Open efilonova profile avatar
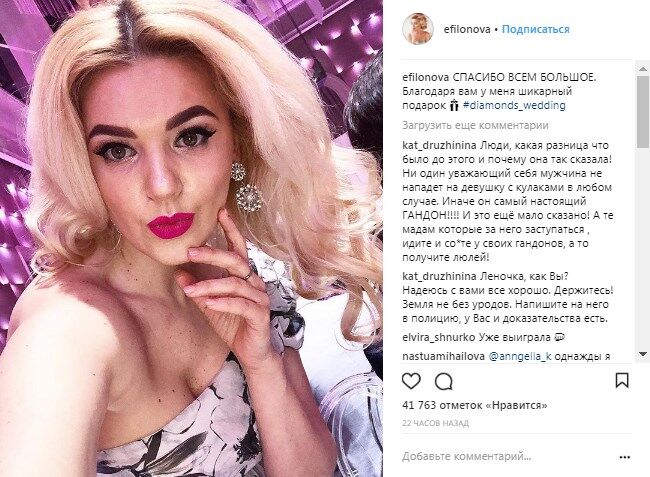This screenshot has height=477, width=650. coord(417,29)
